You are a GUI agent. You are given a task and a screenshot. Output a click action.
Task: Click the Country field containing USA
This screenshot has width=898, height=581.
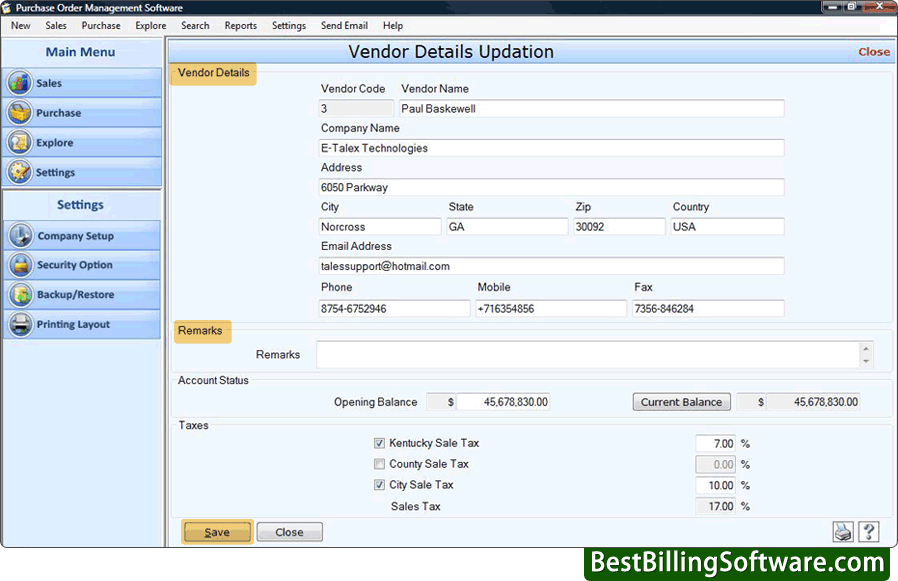click(727, 227)
